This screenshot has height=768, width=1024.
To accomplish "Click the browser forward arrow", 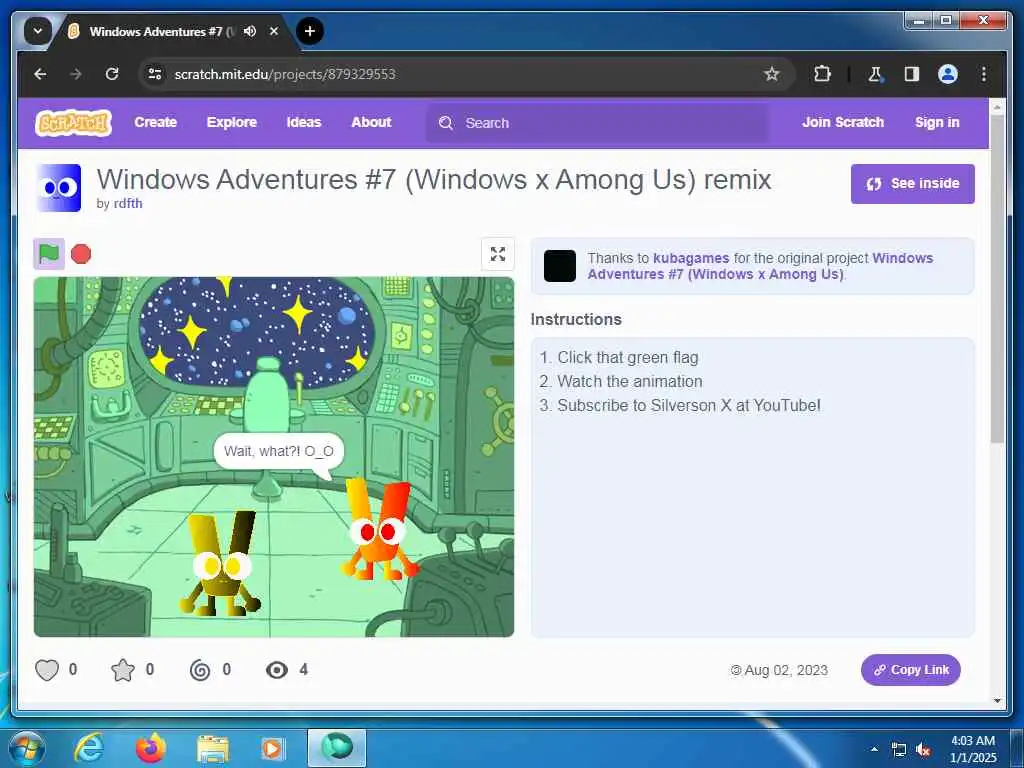I will (76, 74).
